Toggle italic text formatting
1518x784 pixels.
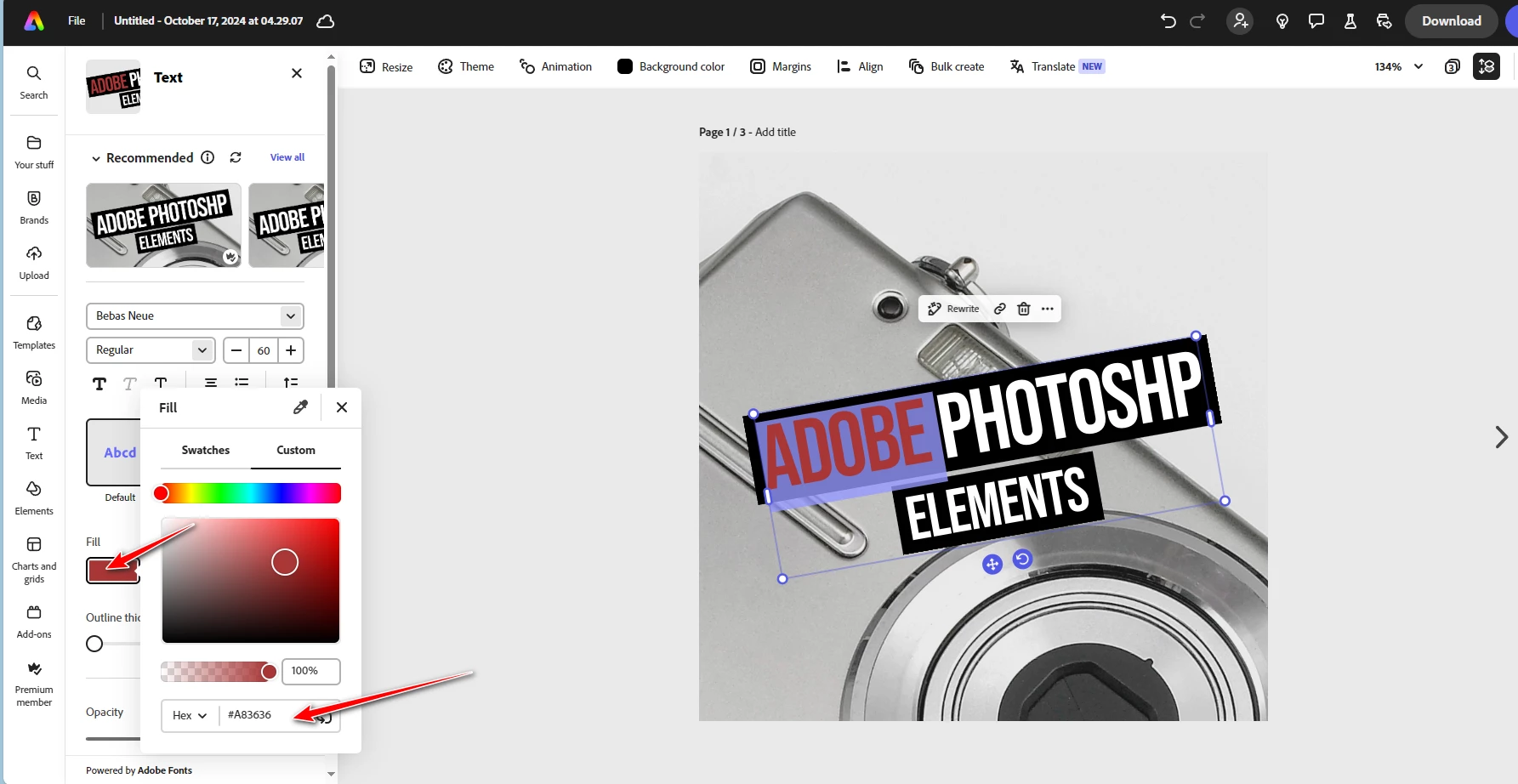pos(129,383)
